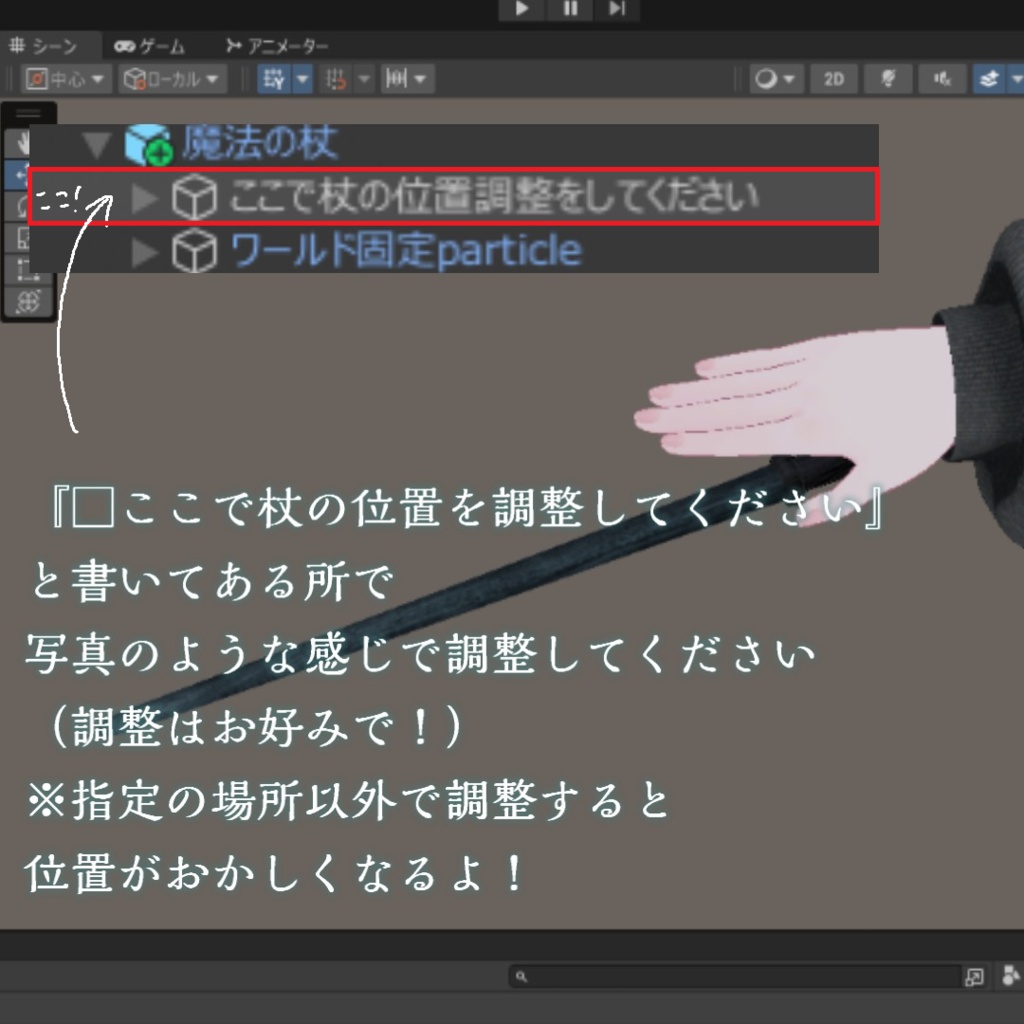Select the Rotate tool in the tool palette
Screen dimensions: 1024x1024
click(18, 207)
